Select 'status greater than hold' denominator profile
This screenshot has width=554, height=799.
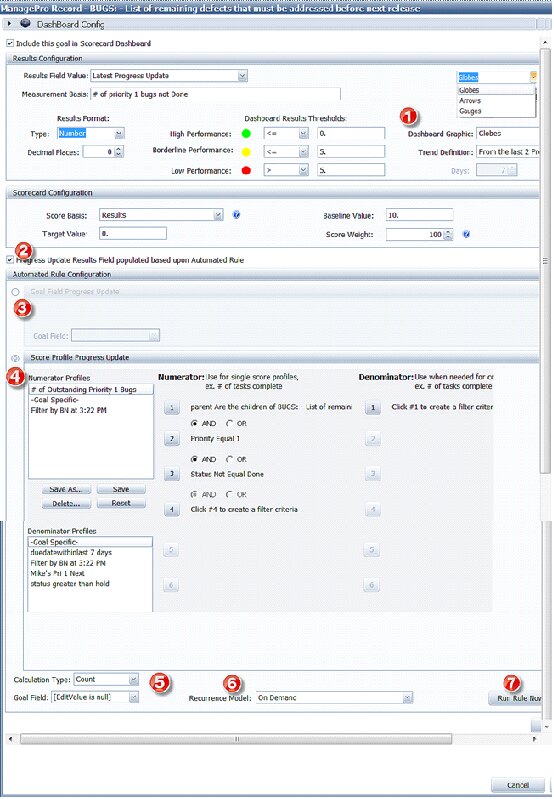[x=90, y=583]
